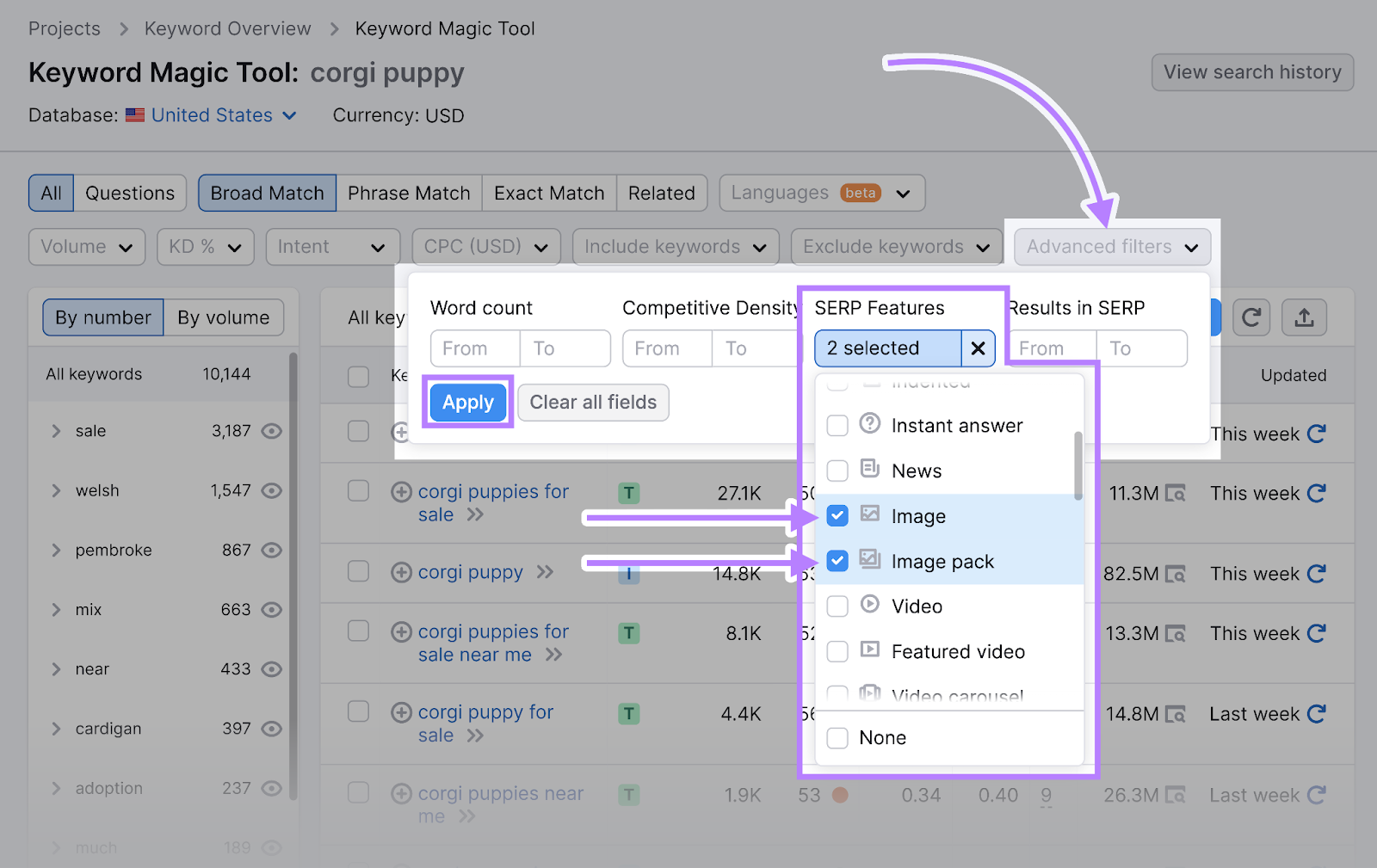Open the CPC (USD) filter dropdown

click(x=486, y=247)
